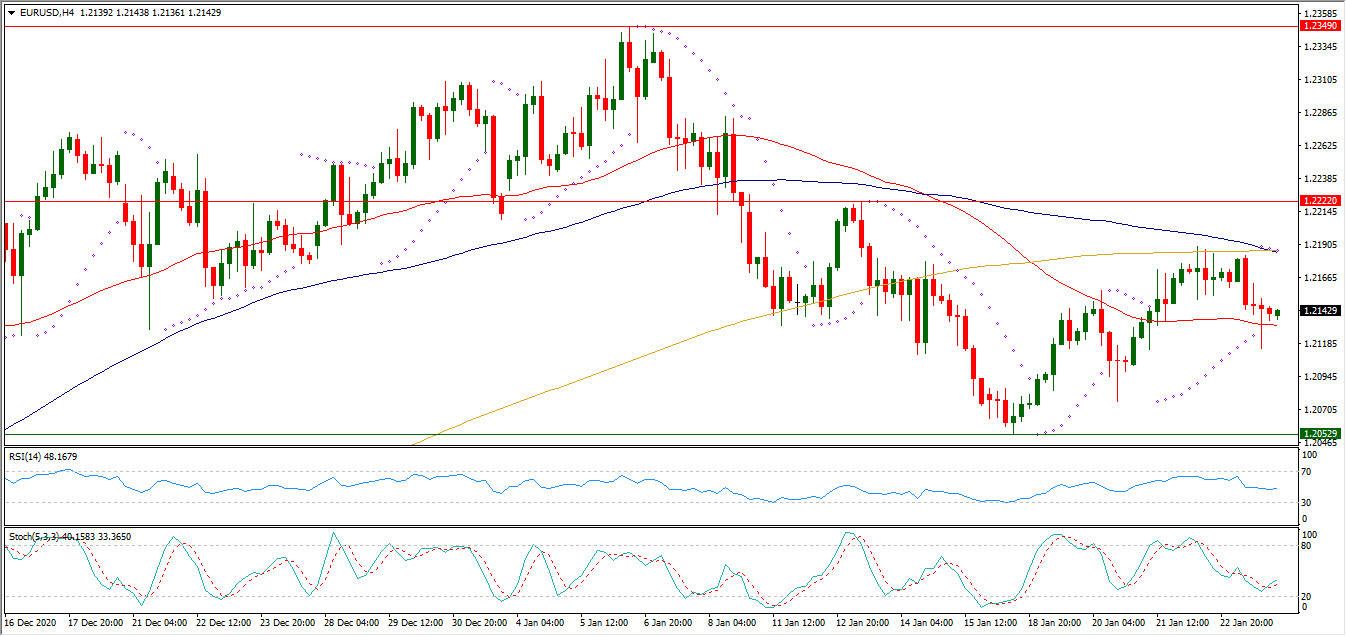This screenshot has width=1346, height=636.
Task: Select the red 1.22220 horizontal level label
Action: [x=1320, y=201]
